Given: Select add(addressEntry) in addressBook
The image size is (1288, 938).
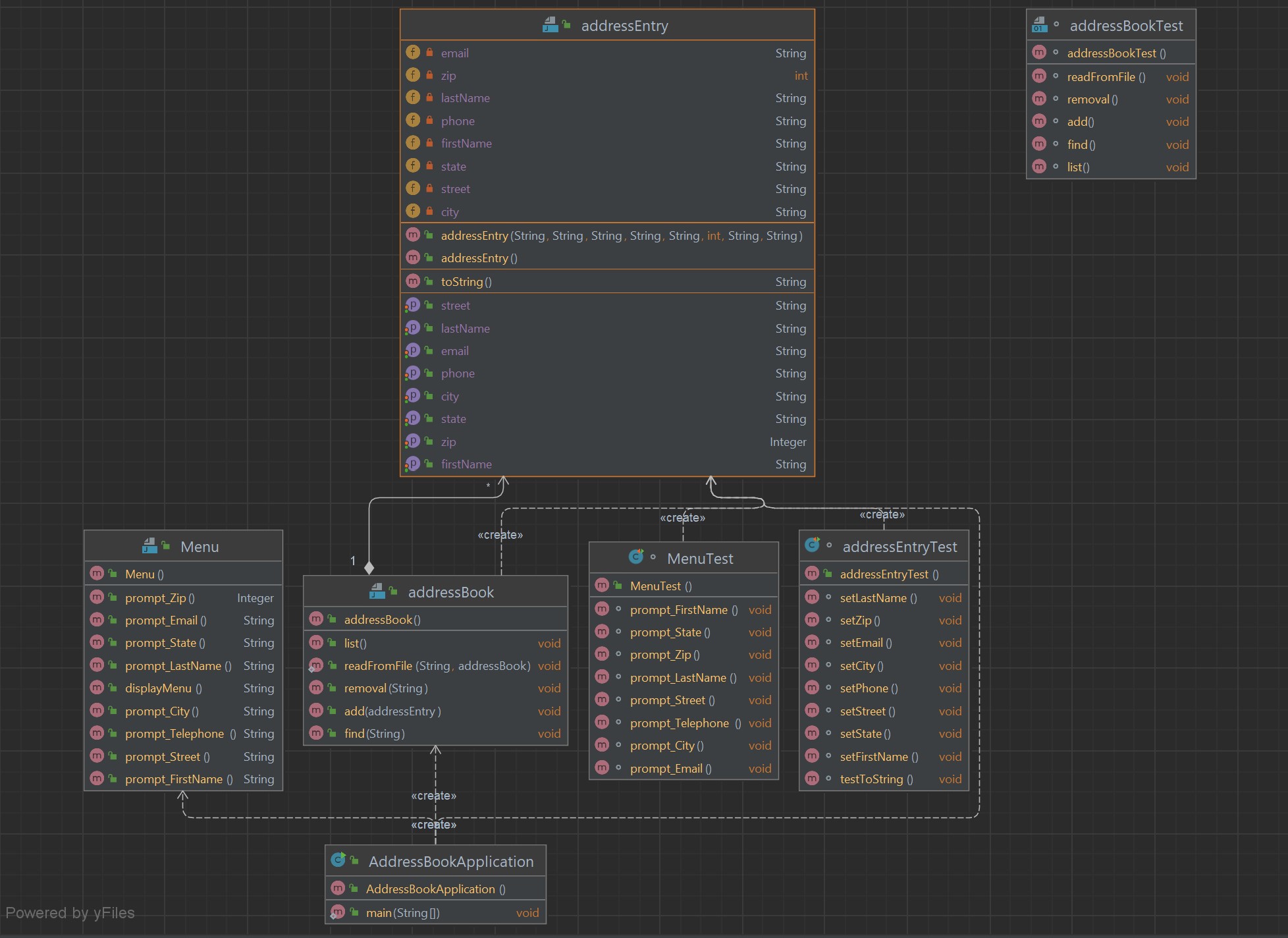Looking at the screenshot, I should pos(435,711).
